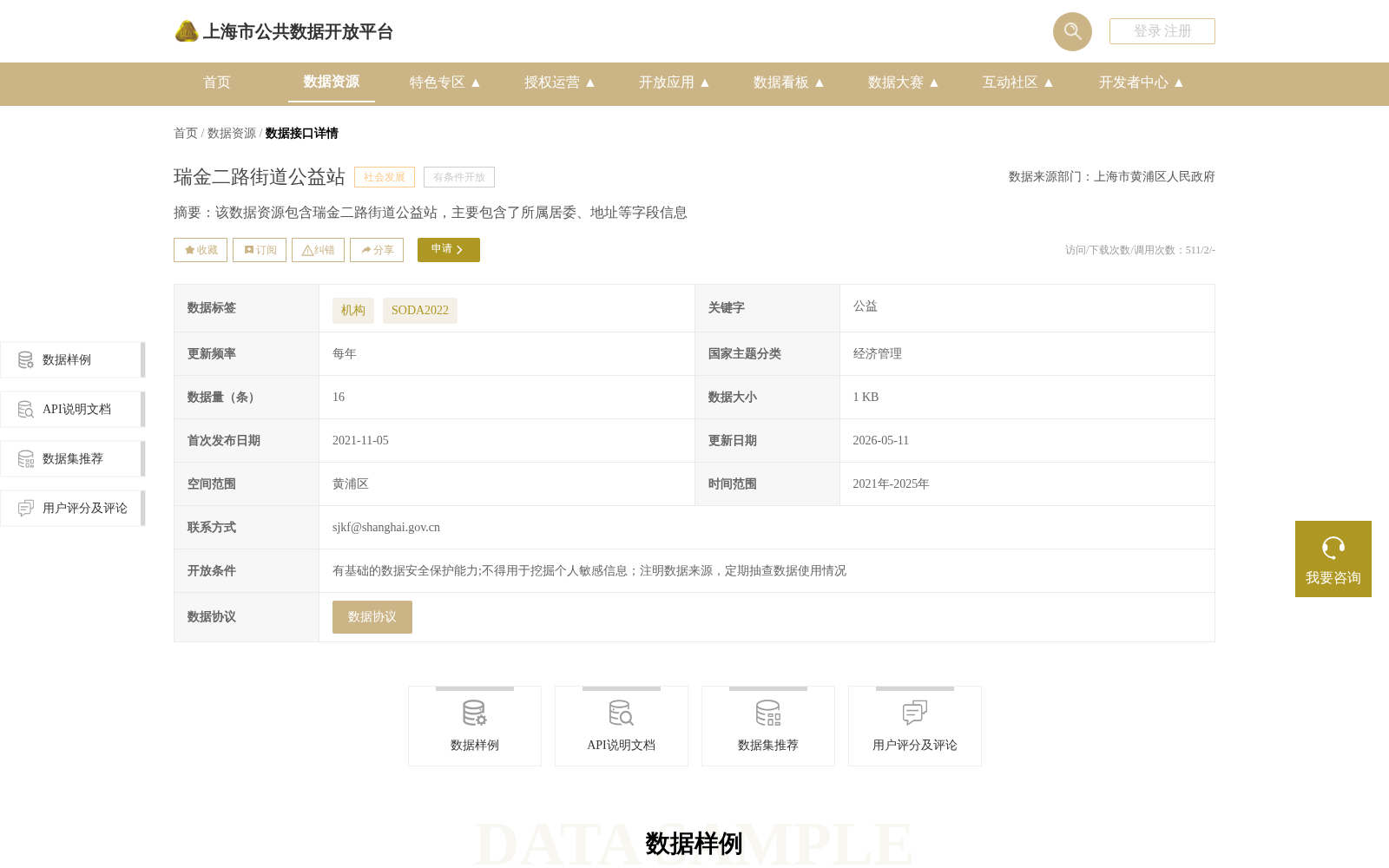
Task: Expand the 特色专区 nav dropdown
Action: [x=445, y=82]
